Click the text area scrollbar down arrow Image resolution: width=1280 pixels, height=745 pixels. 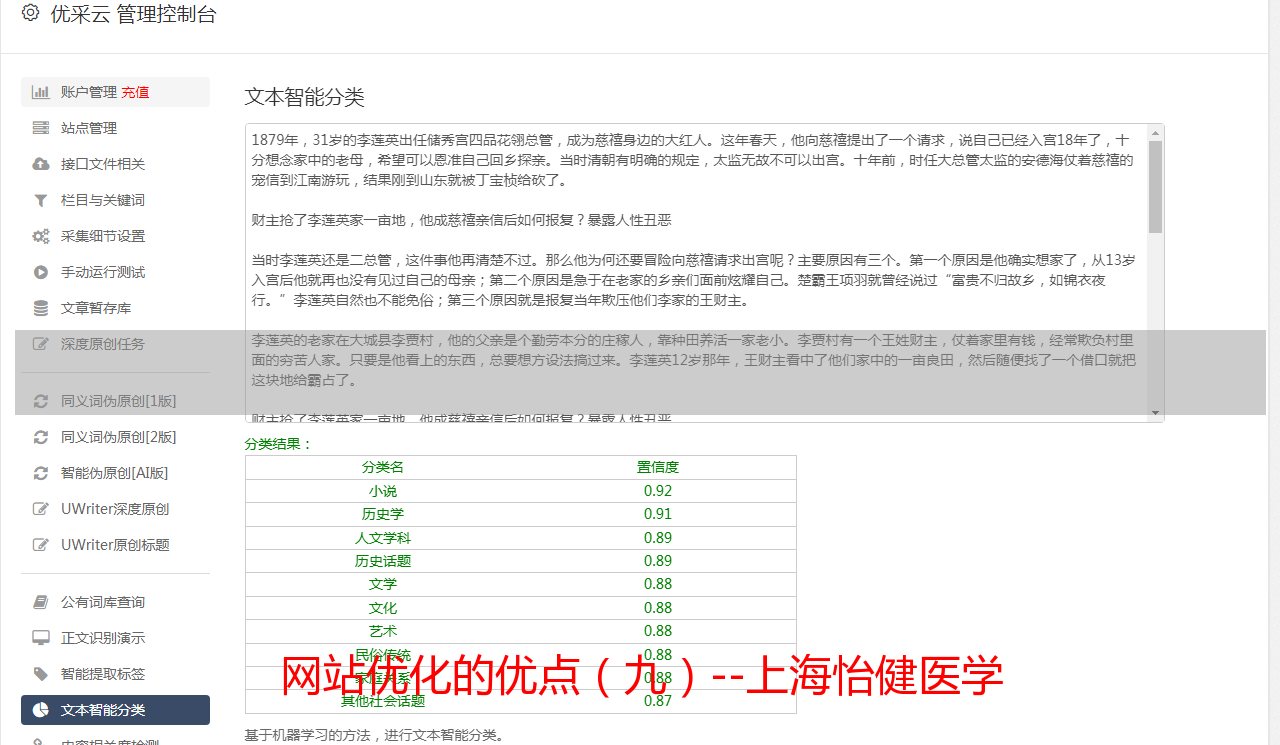pos(1156,413)
